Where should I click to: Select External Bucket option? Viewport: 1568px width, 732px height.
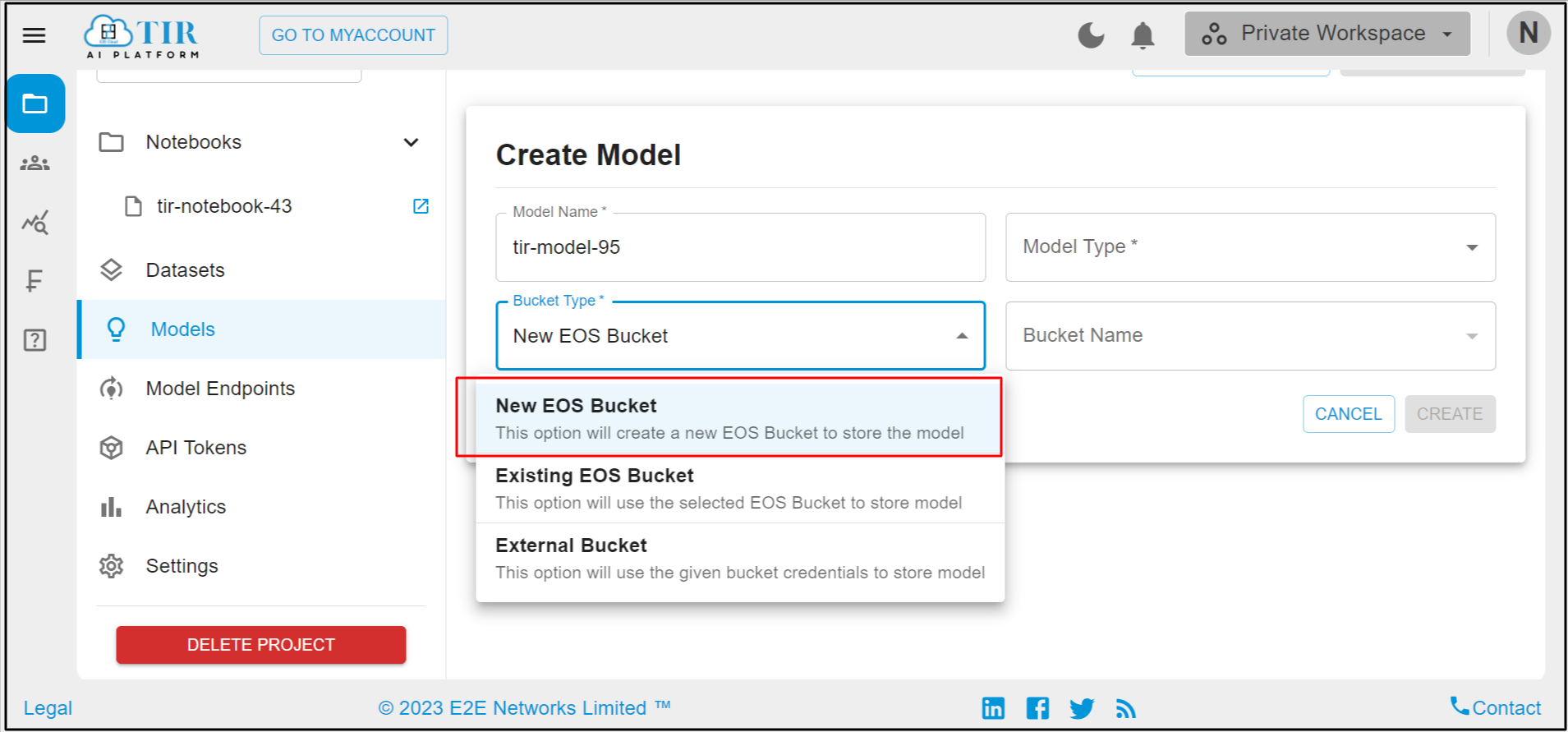(x=740, y=559)
